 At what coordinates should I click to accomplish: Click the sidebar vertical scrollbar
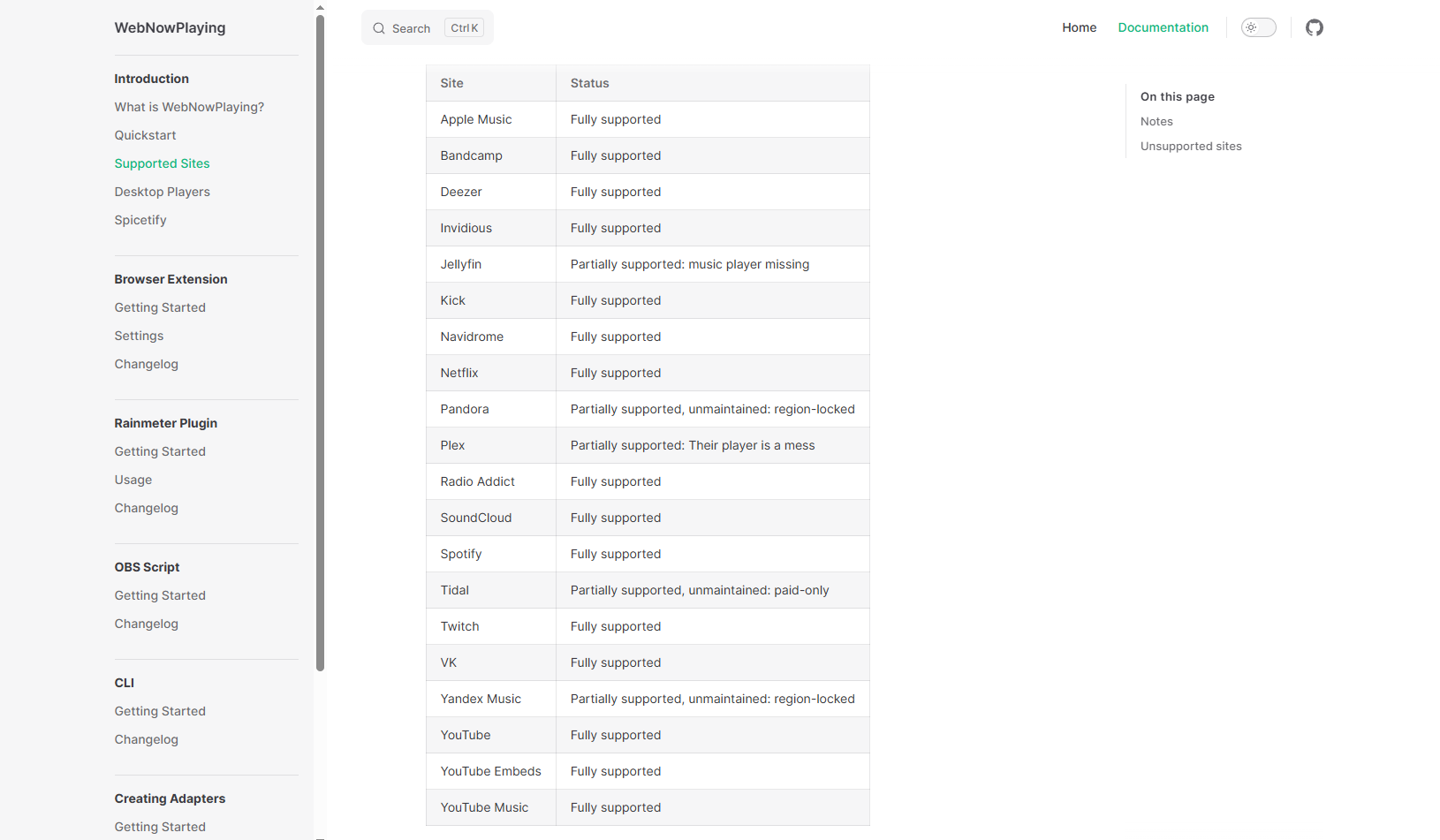coord(320,343)
